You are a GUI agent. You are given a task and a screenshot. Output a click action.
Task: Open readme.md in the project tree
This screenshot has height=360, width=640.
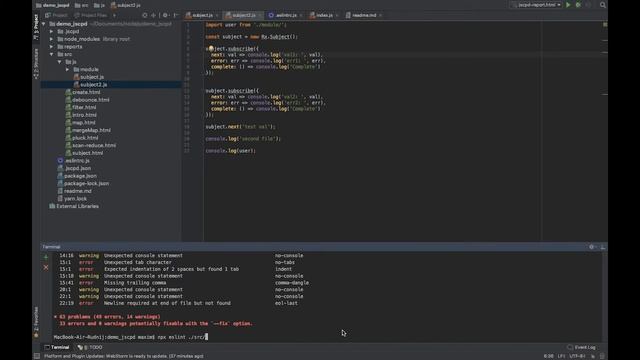75,191
